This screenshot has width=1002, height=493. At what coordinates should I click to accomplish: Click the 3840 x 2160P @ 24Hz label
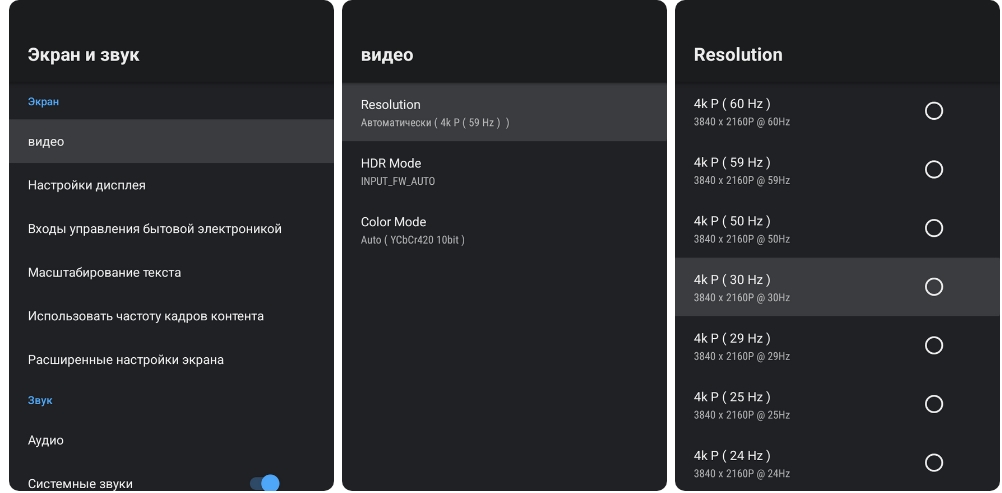[741, 473]
